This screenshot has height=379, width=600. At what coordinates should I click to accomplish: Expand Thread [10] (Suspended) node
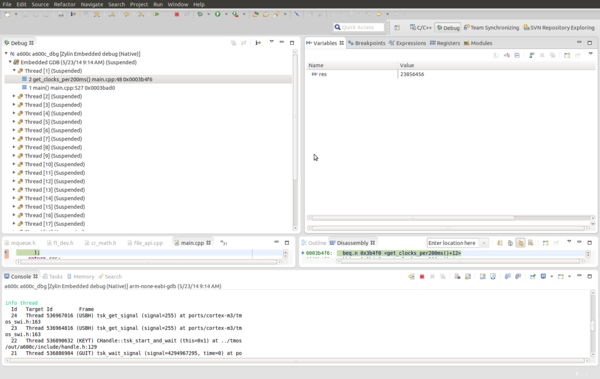click(x=14, y=164)
